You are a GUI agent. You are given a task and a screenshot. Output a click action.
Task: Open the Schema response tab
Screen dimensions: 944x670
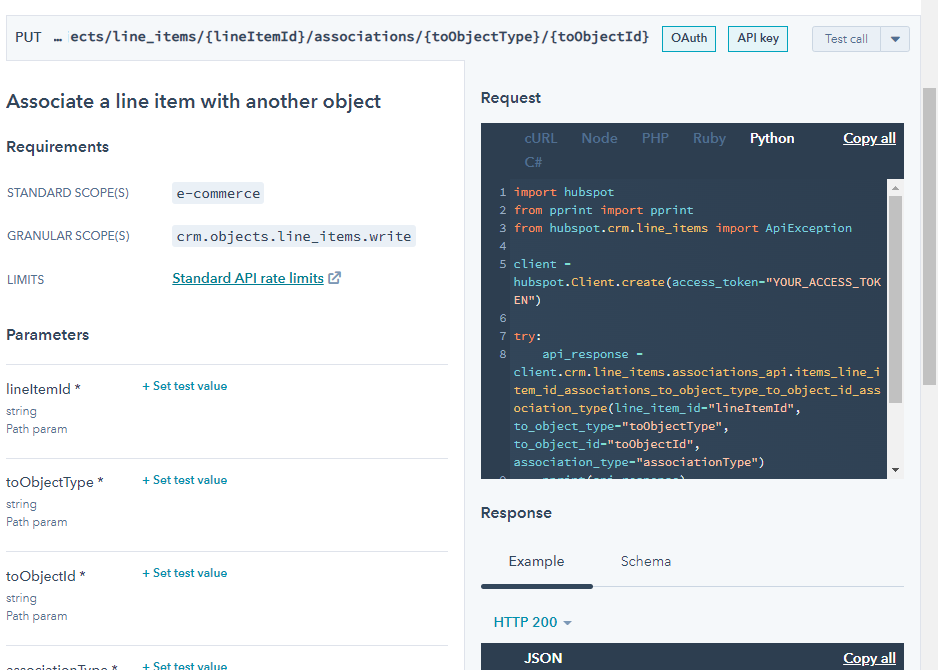tap(645, 561)
